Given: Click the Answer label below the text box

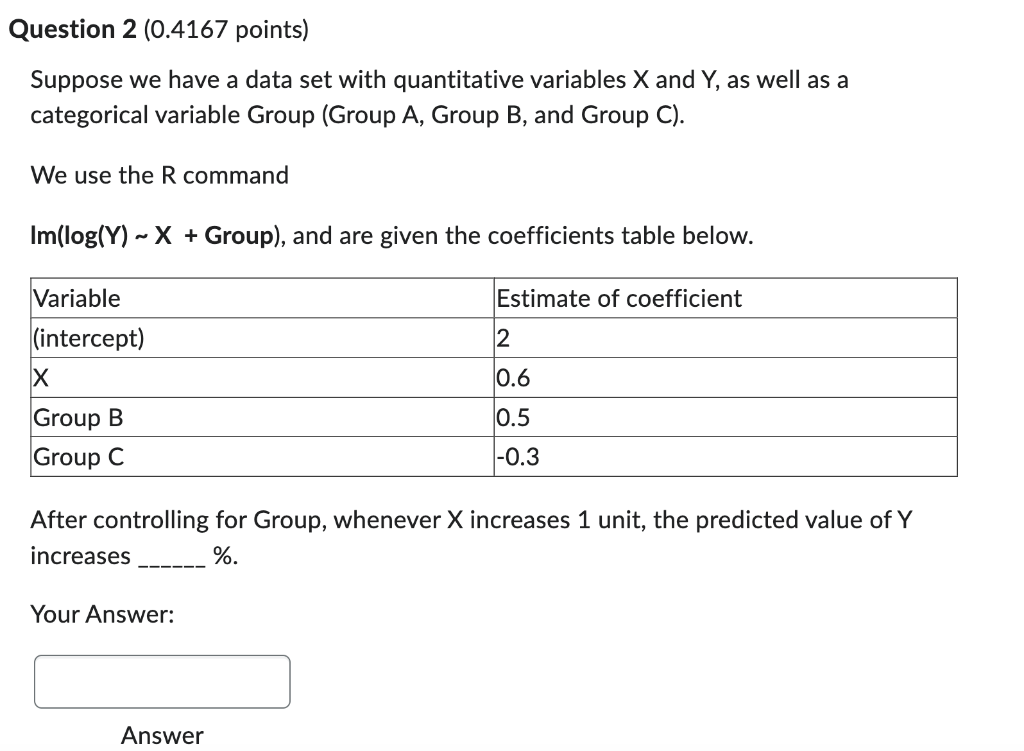Looking at the screenshot, I should click(162, 735).
